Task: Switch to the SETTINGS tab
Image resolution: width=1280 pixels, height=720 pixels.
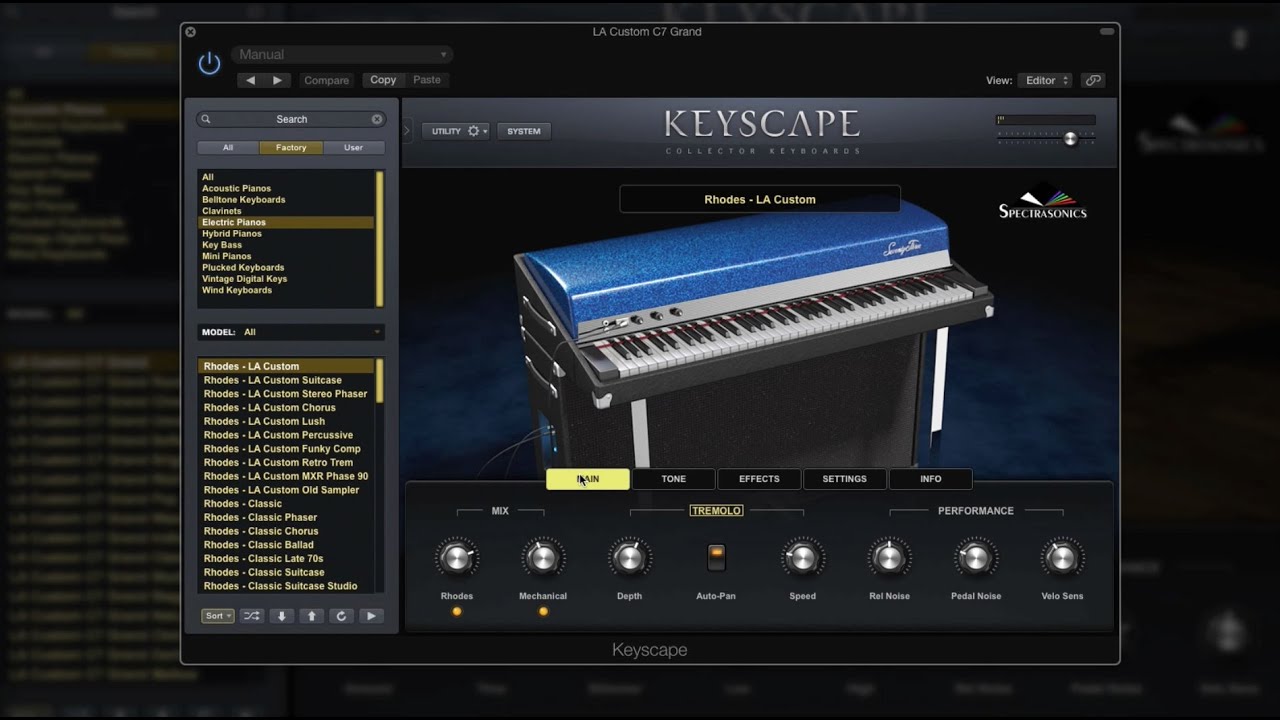Action: pyautogui.click(x=845, y=479)
